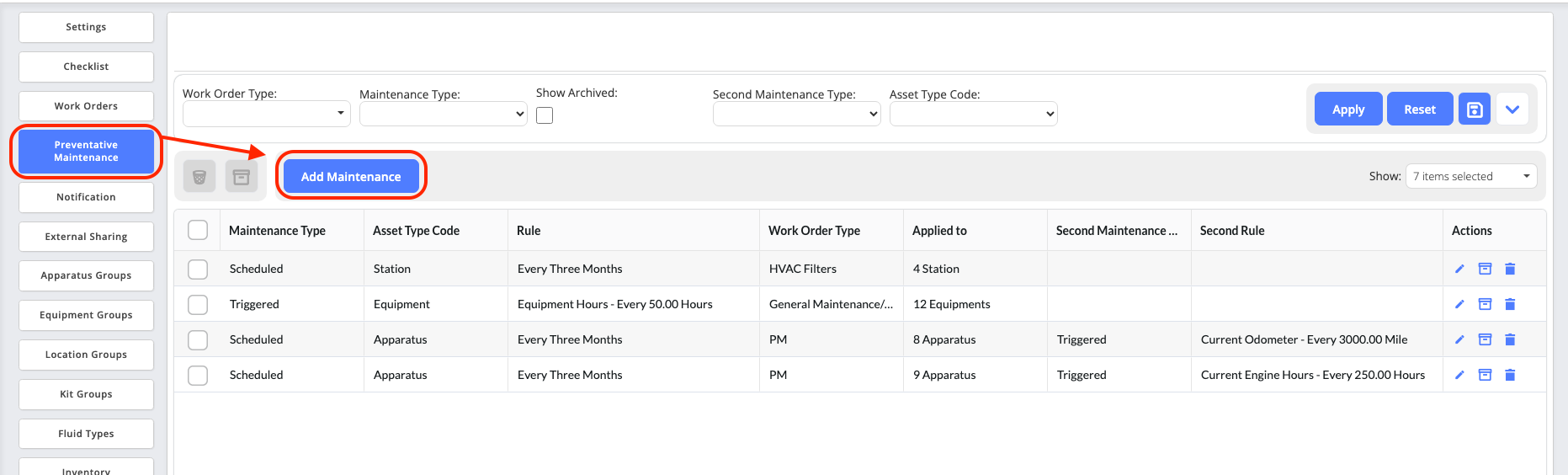Delete the HVAC Filters station row
This screenshot has width=1568, height=475.
(1510, 269)
